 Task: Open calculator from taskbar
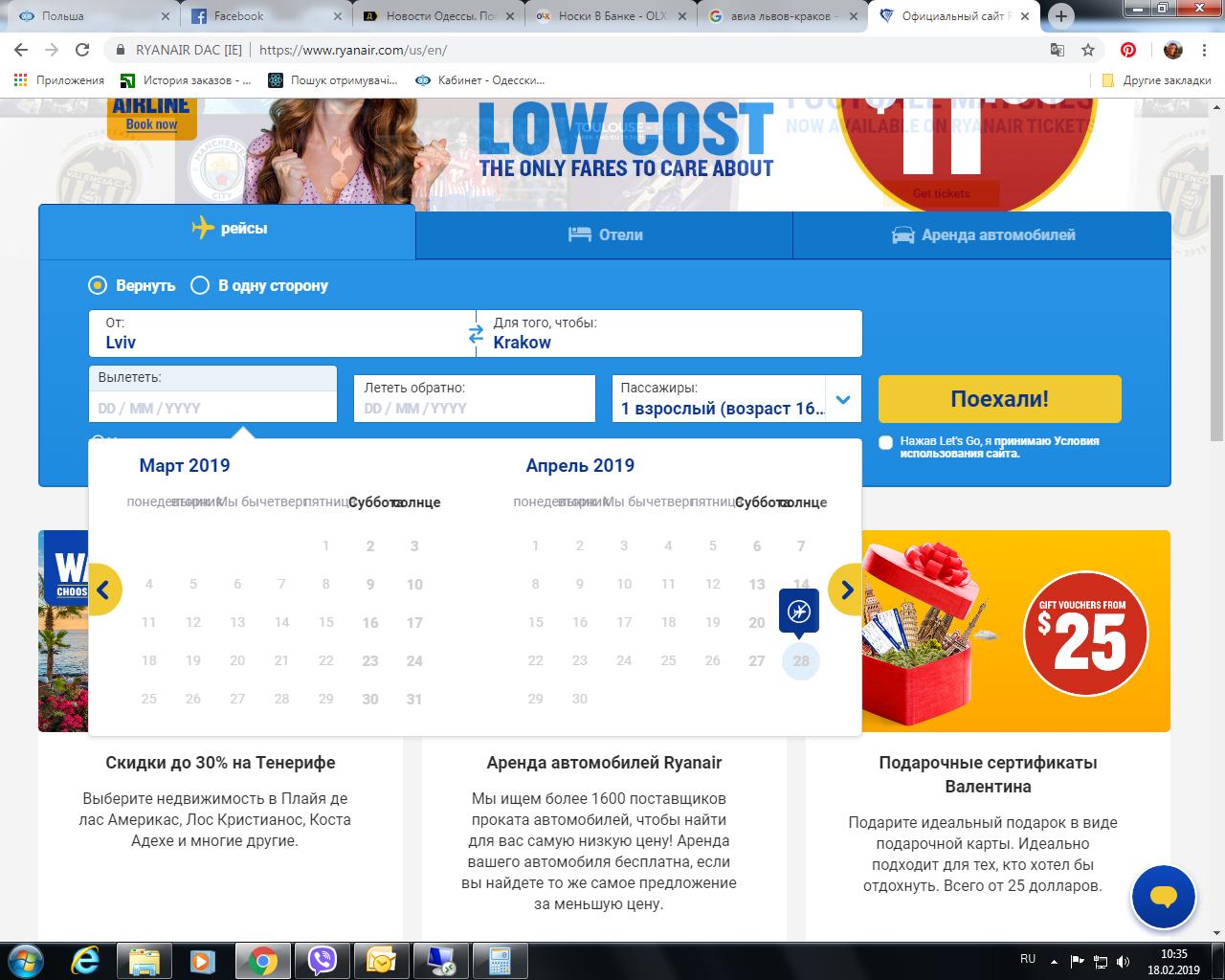pos(501,960)
